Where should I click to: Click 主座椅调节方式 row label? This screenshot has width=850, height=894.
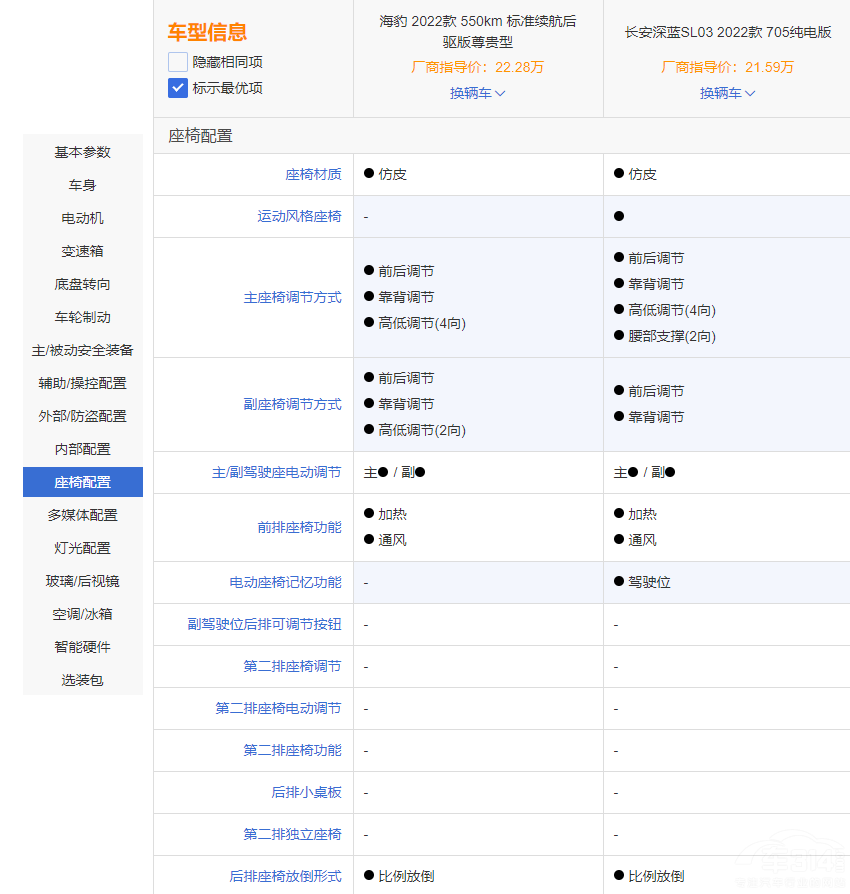pos(292,297)
